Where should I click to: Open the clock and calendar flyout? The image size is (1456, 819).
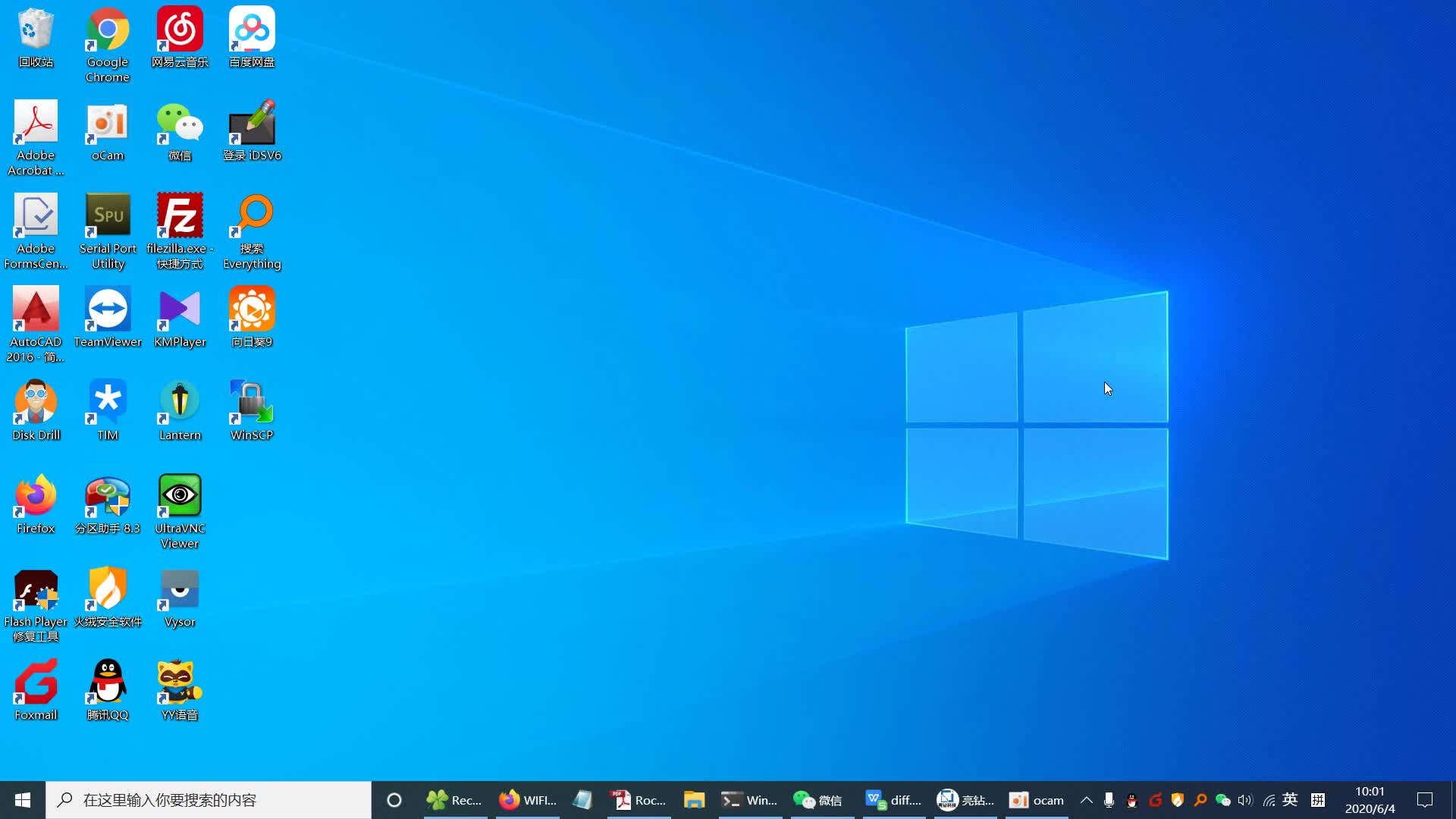(1370, 800)
